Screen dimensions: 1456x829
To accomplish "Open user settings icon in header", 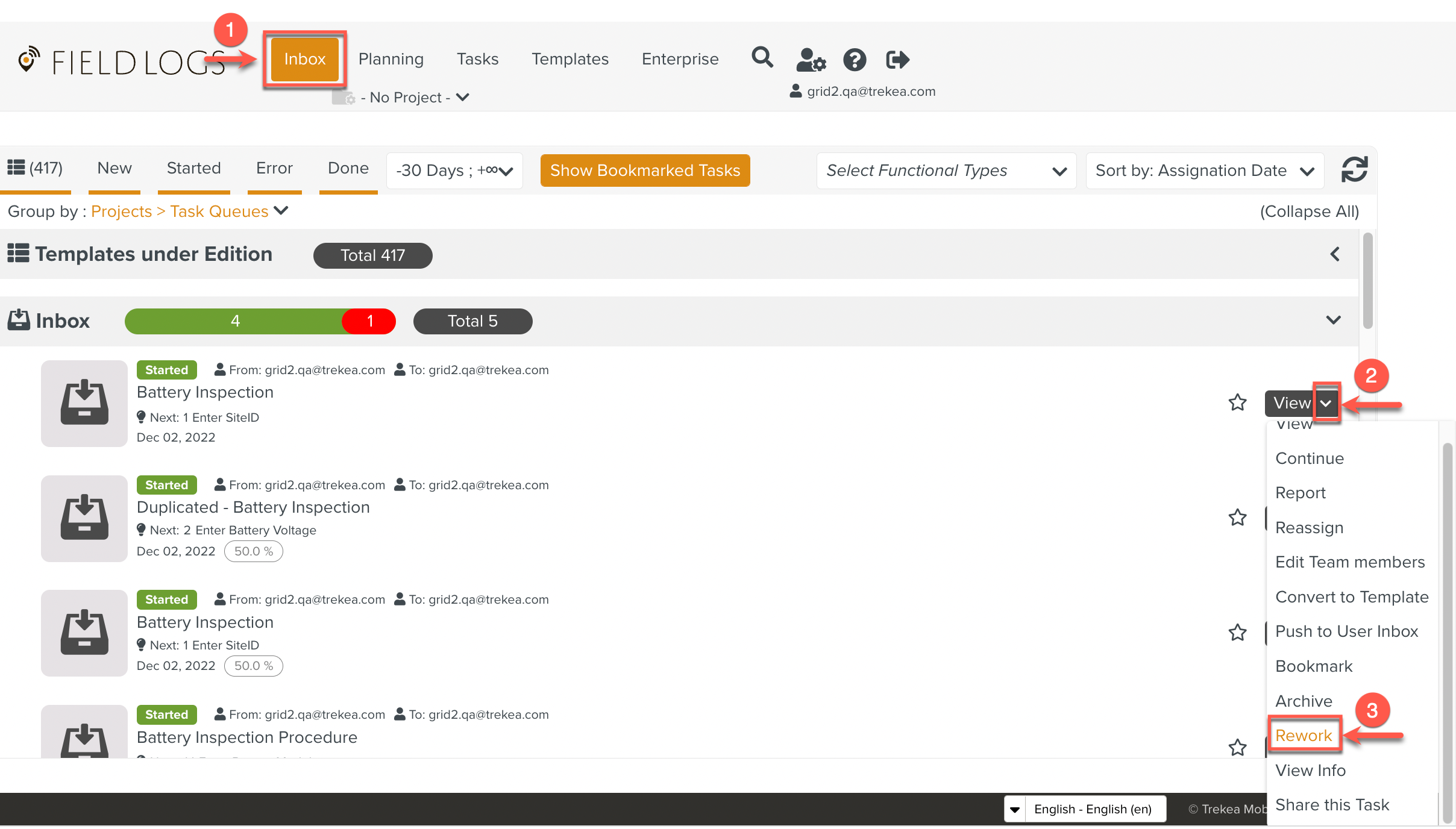I will point(811,60).
